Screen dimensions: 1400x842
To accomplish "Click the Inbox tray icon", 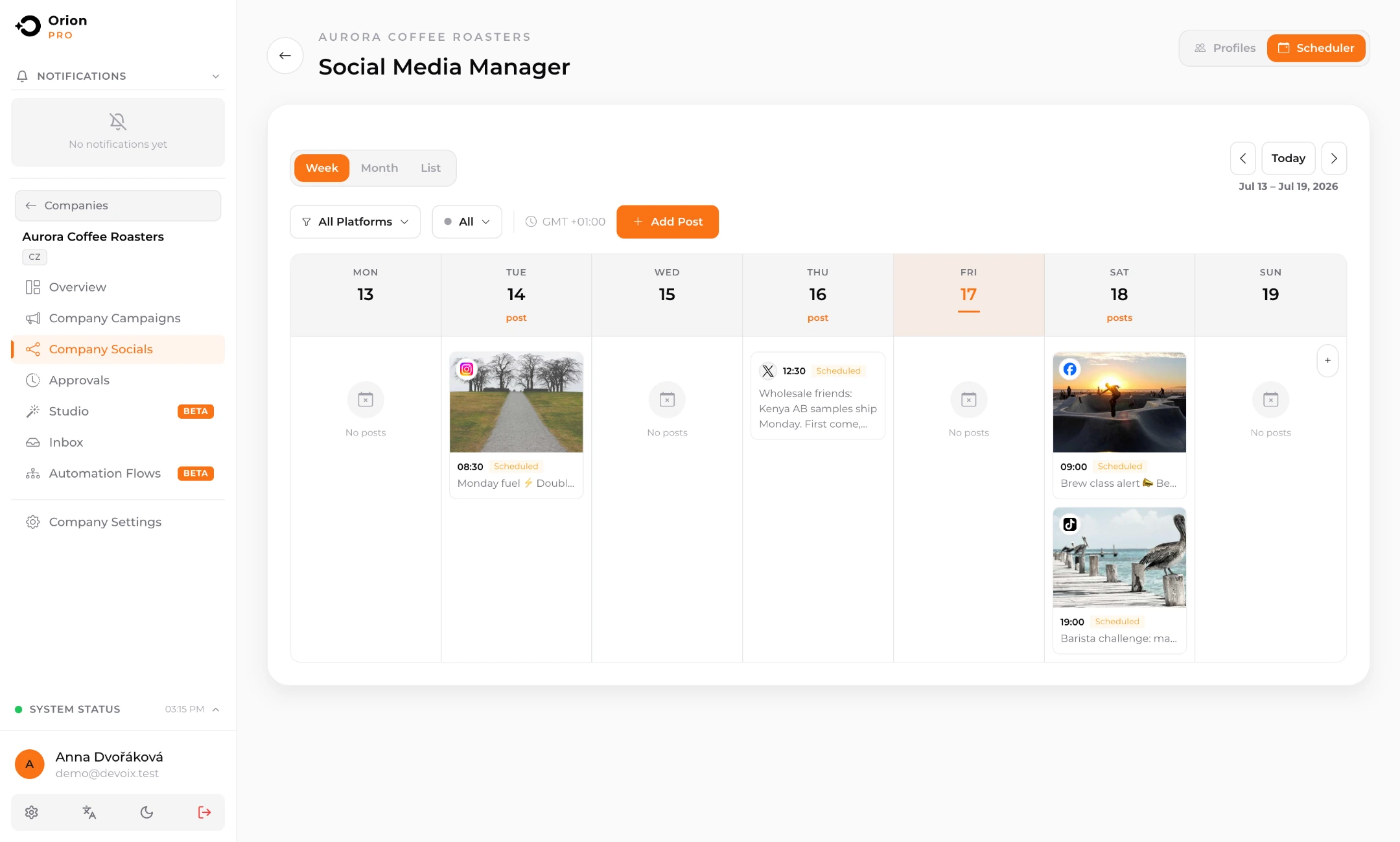I will [x=32, y=443].
